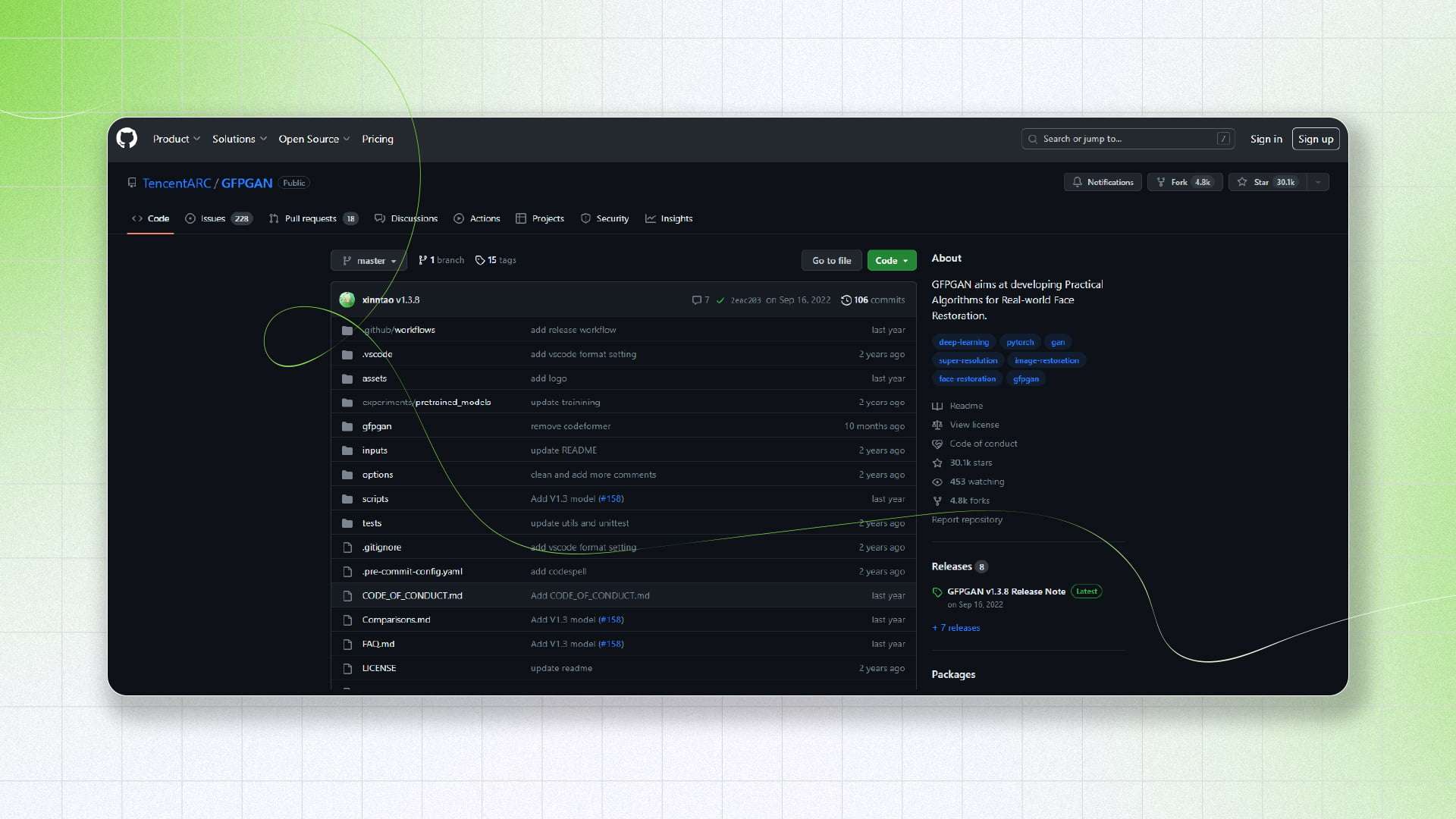The height and width of the screenshot is (819, 1456).
Task: Open the GFPGAN repository link
Action: (x=246, y=183)
